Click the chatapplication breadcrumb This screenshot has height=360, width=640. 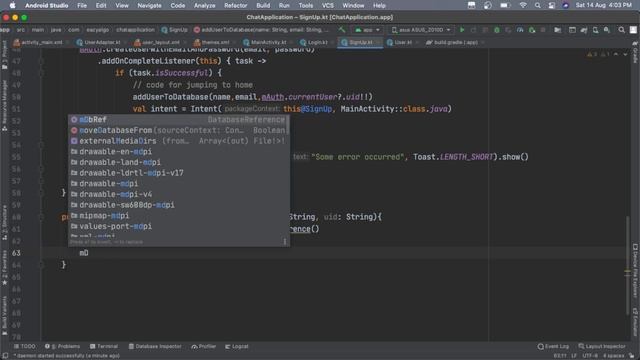point(135,30)
